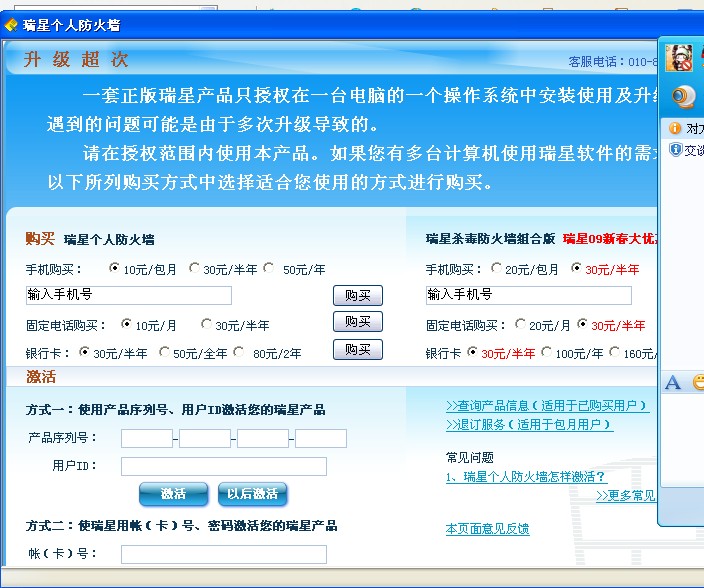Click the 升级超次 header text
This screenshot has height=588, width=704.
pos(76,60)
